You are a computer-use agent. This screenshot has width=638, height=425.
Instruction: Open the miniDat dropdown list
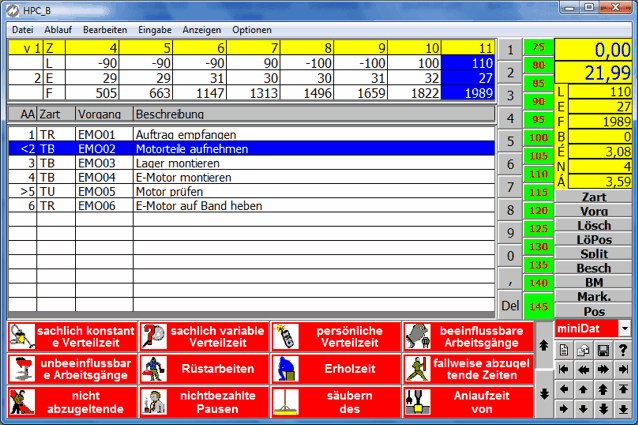(624, 328)
